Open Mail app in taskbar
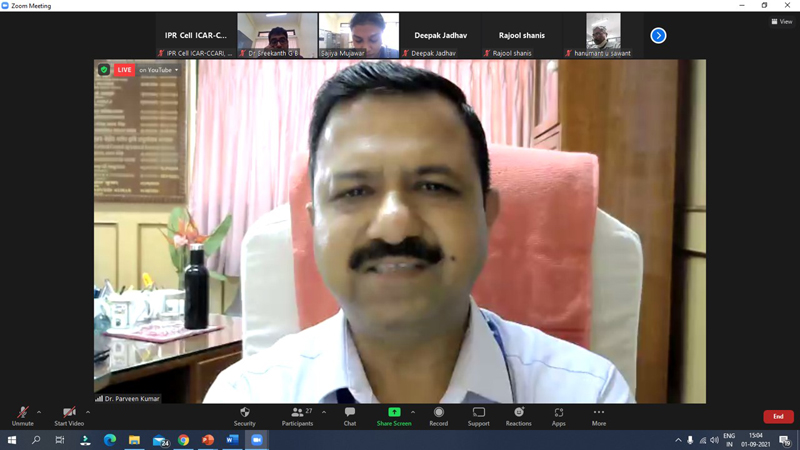This screenshot has height=450, width=800. pos(160,440)
